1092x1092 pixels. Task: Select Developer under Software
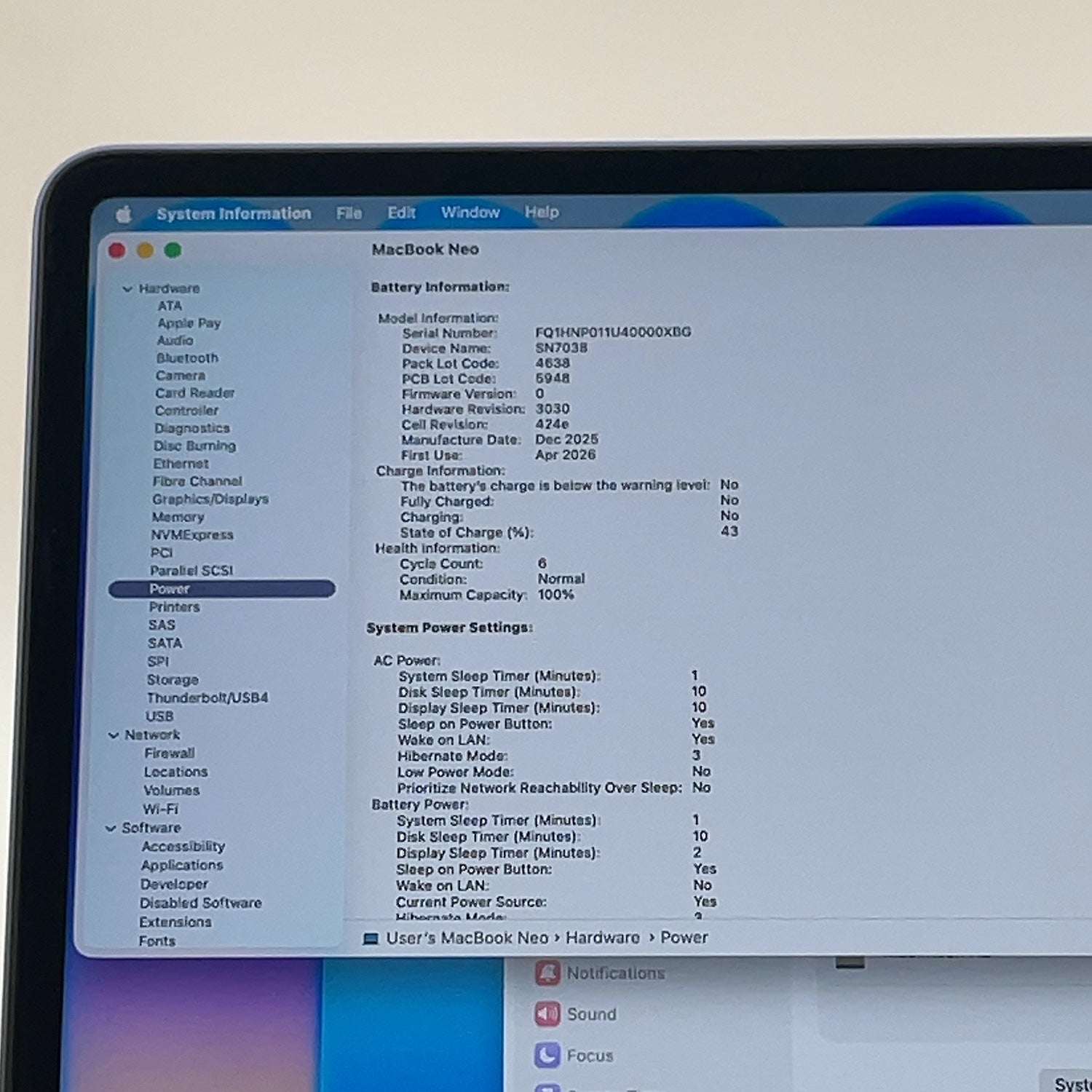(174, 885)
